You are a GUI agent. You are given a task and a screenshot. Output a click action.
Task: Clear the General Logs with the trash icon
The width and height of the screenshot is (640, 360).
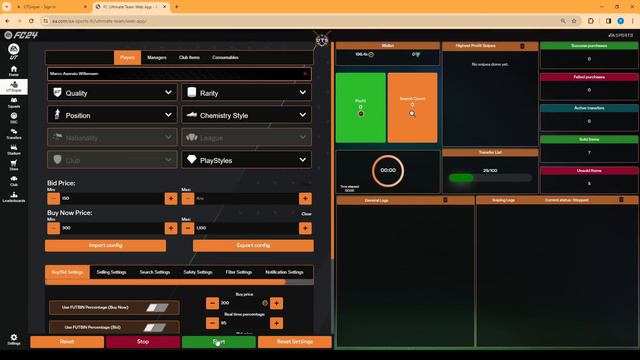[445, 200]
